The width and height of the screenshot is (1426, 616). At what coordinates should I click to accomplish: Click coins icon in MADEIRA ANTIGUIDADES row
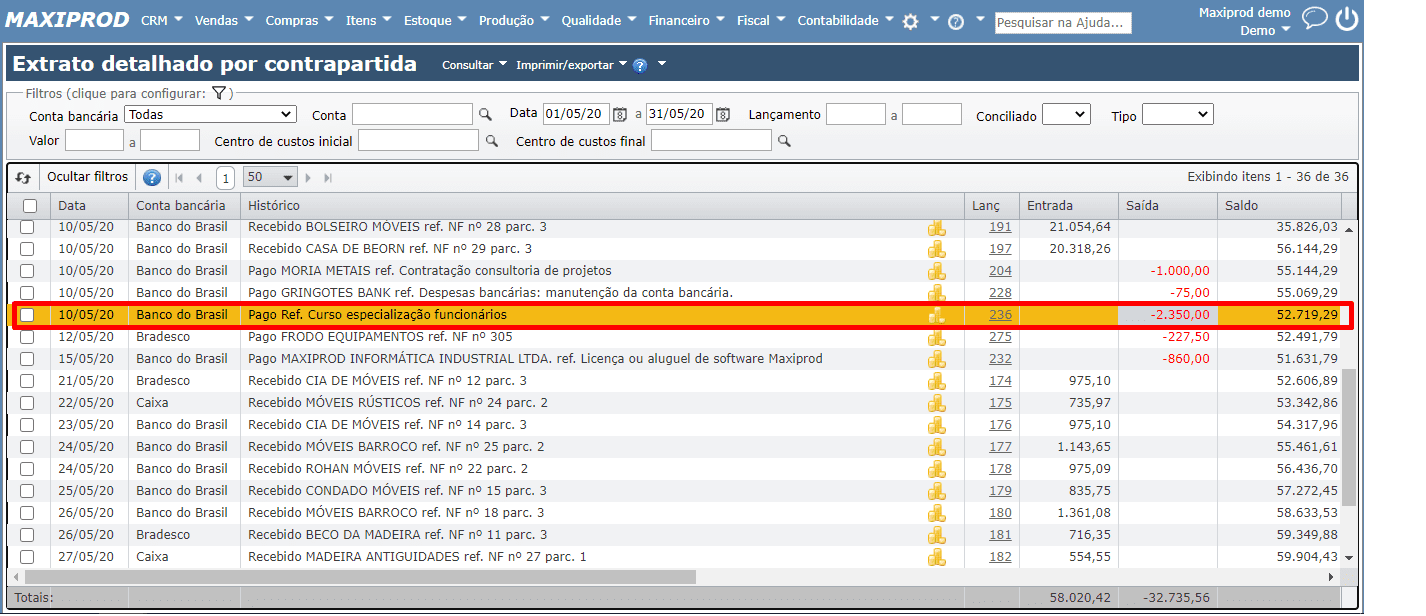point(936,557)
